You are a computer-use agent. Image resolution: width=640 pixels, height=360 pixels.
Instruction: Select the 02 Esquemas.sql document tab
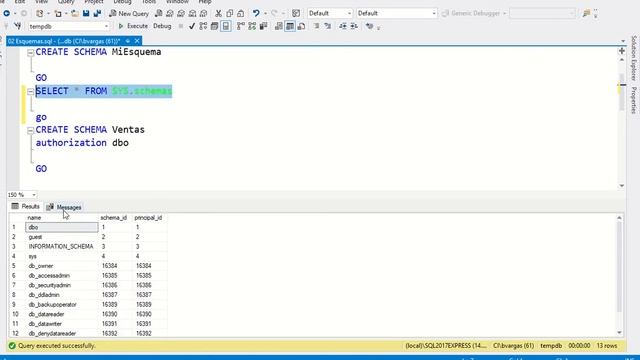64,41
